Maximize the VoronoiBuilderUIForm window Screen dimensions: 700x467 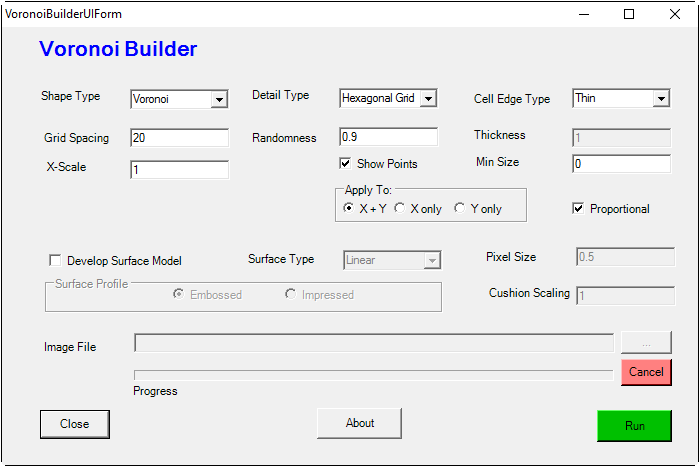(x=629, y=14)
